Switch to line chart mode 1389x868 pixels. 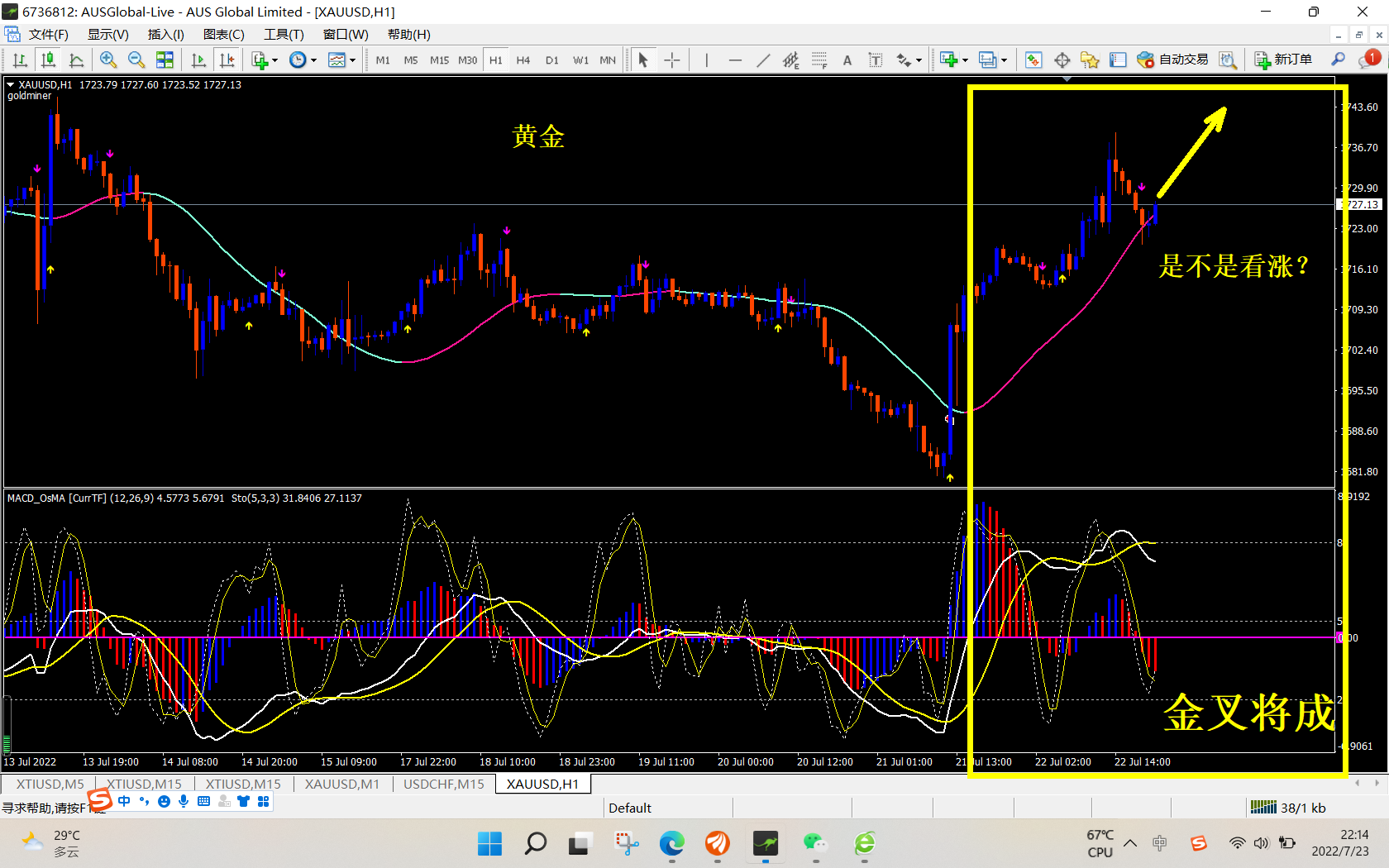click(77, 60)
